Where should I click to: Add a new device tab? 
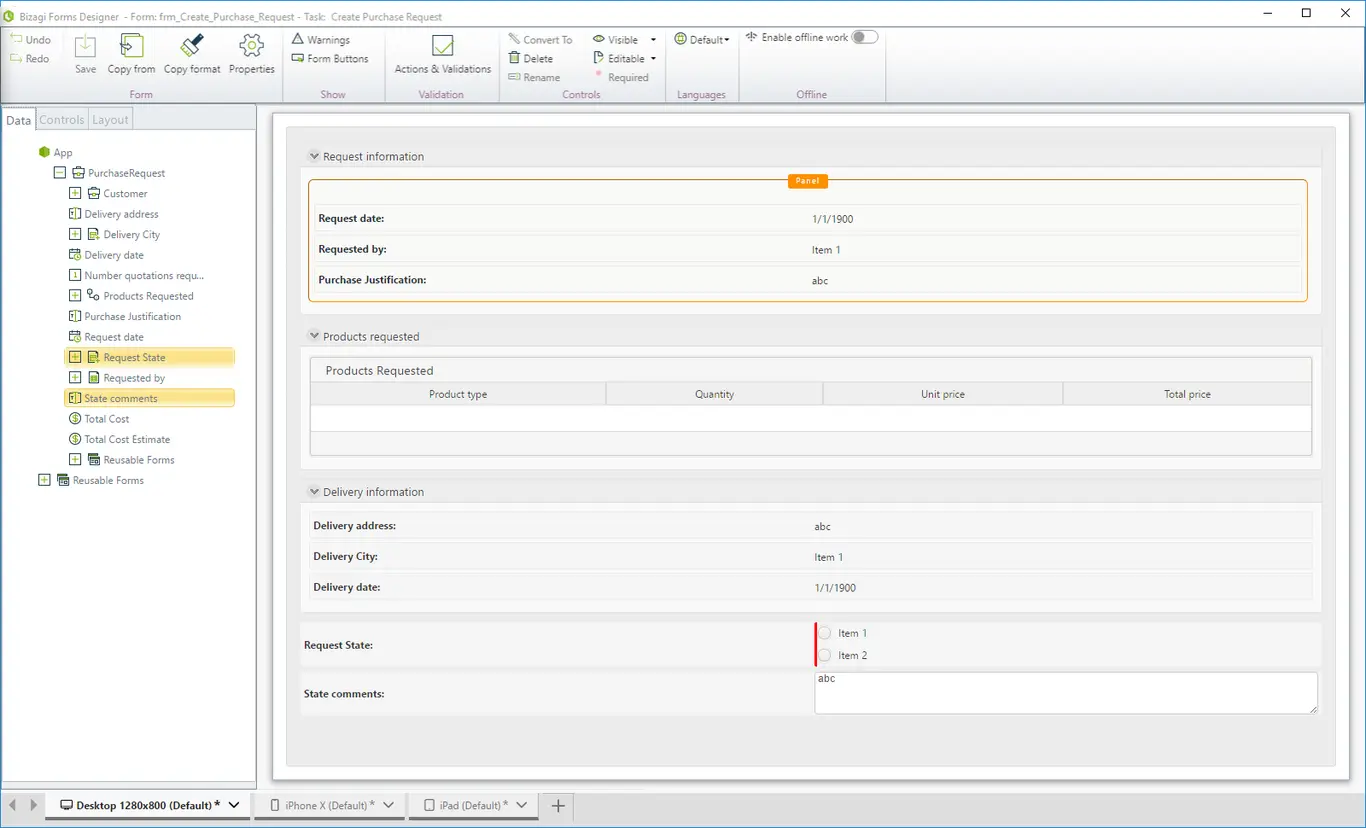[x=558, y=805]
